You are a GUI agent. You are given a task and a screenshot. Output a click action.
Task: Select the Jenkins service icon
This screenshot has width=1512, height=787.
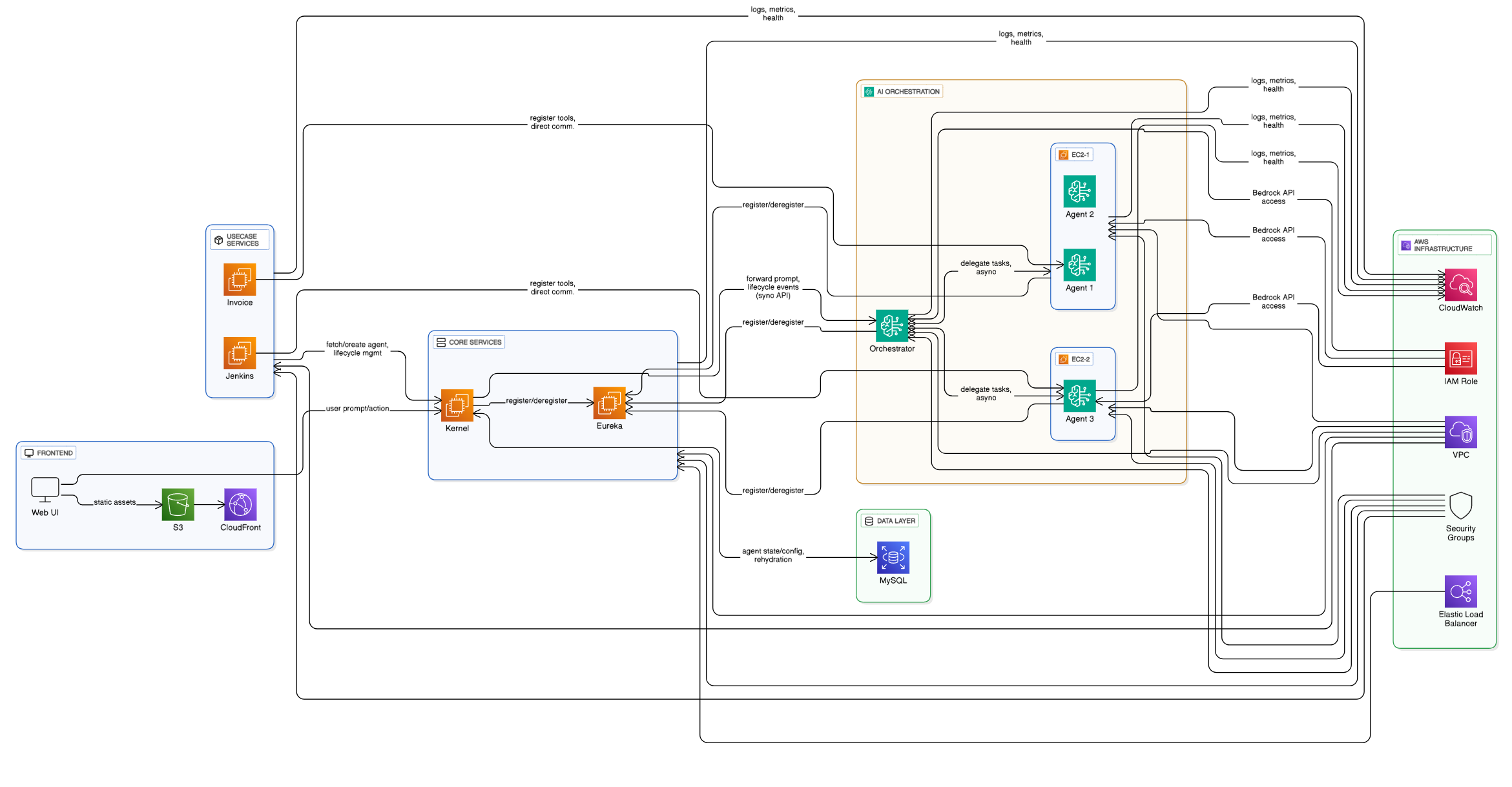click(x=240, y=353)
